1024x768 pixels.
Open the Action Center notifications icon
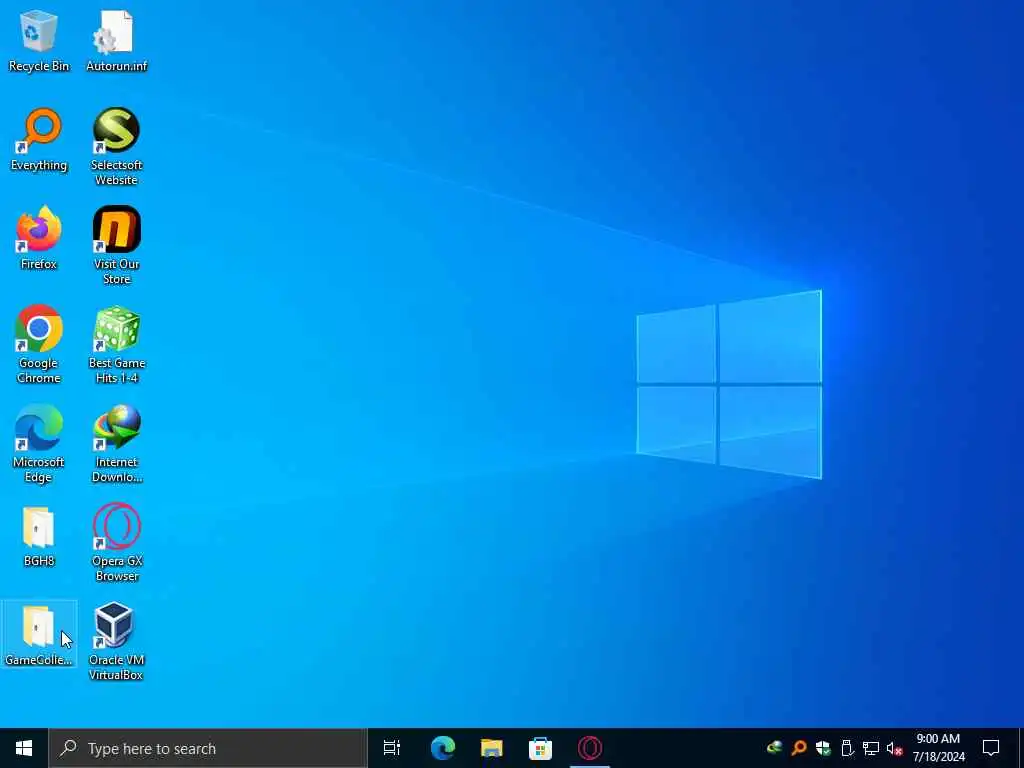[991, 748]
